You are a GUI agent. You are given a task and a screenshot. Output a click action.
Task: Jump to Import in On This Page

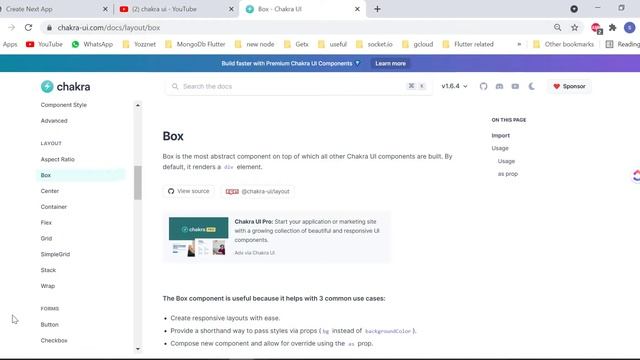click(500, 136)
